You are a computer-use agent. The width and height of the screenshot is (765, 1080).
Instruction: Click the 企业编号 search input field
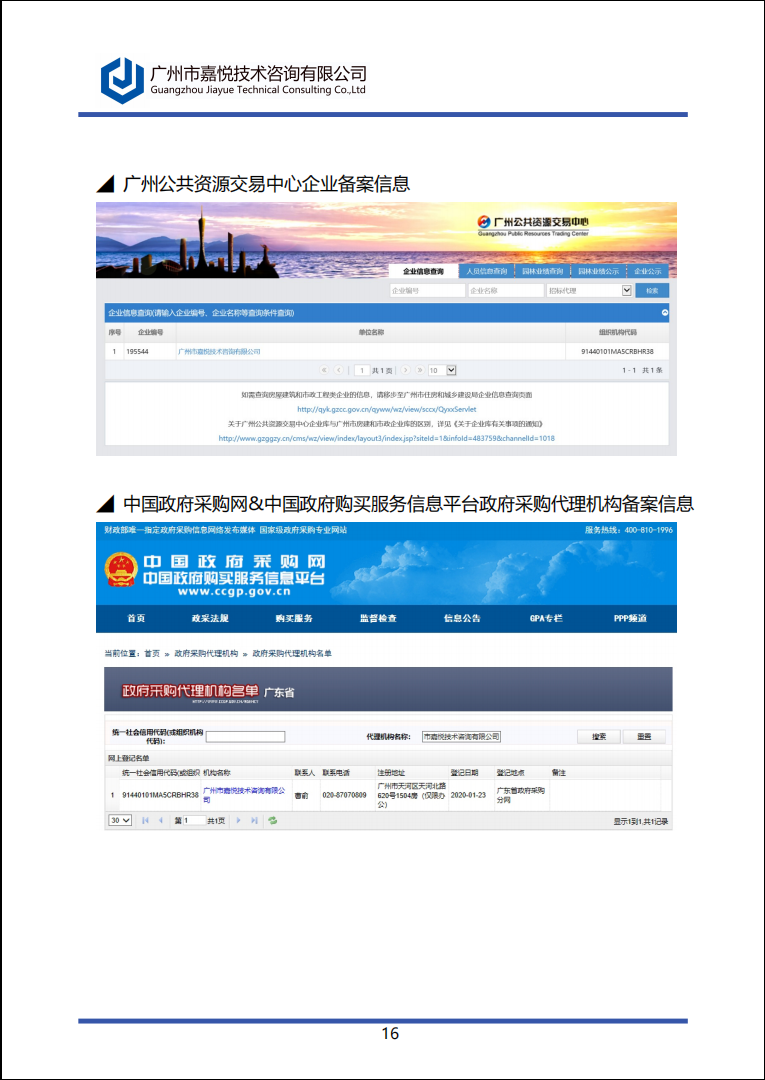428,291
